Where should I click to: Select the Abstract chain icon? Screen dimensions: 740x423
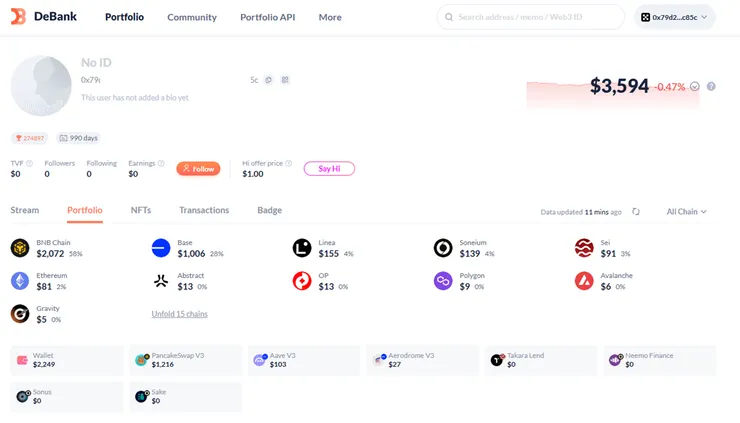pyautogui.click(x=161, y=281)
